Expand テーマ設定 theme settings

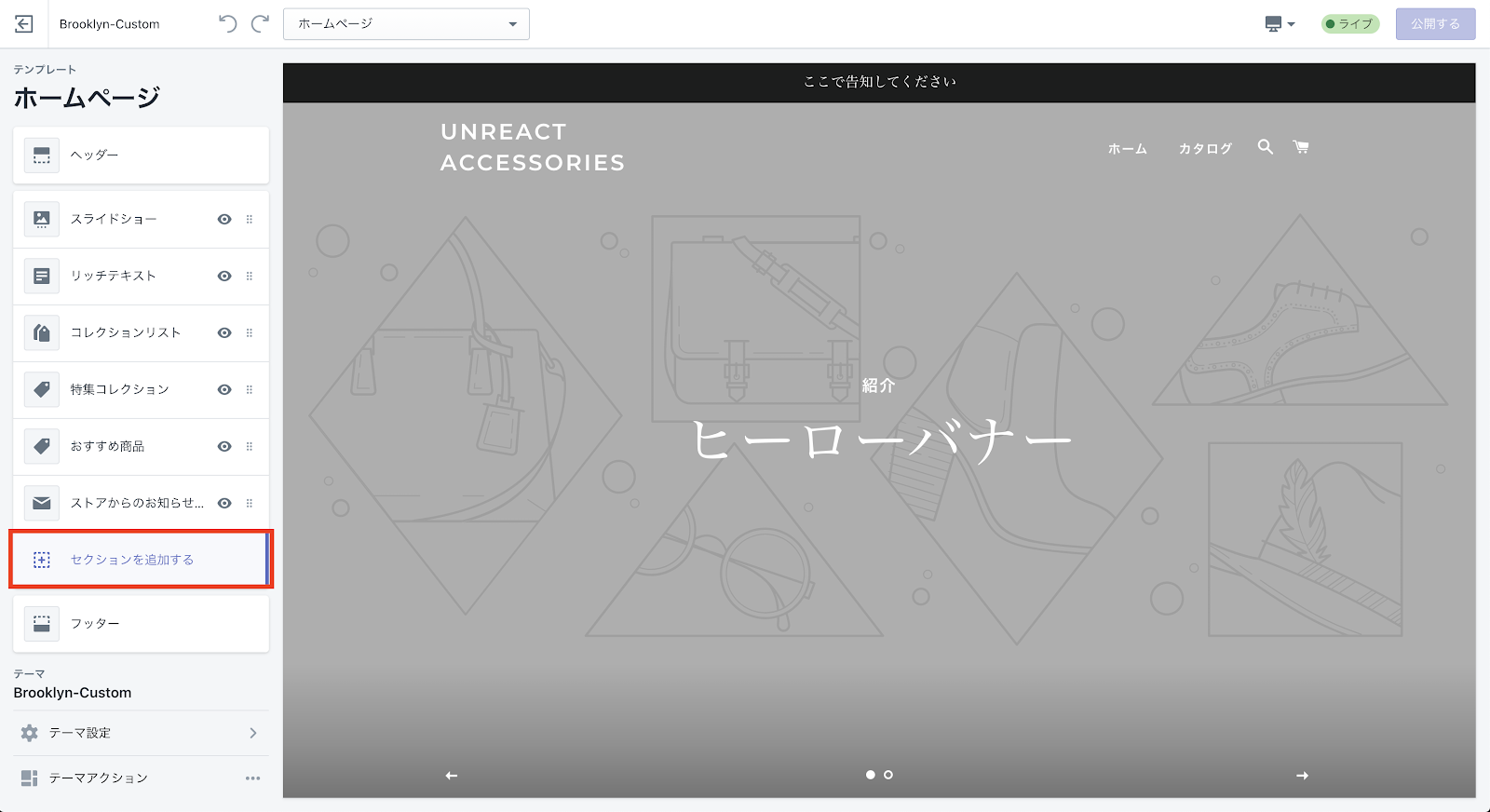[x=141, y=733]
